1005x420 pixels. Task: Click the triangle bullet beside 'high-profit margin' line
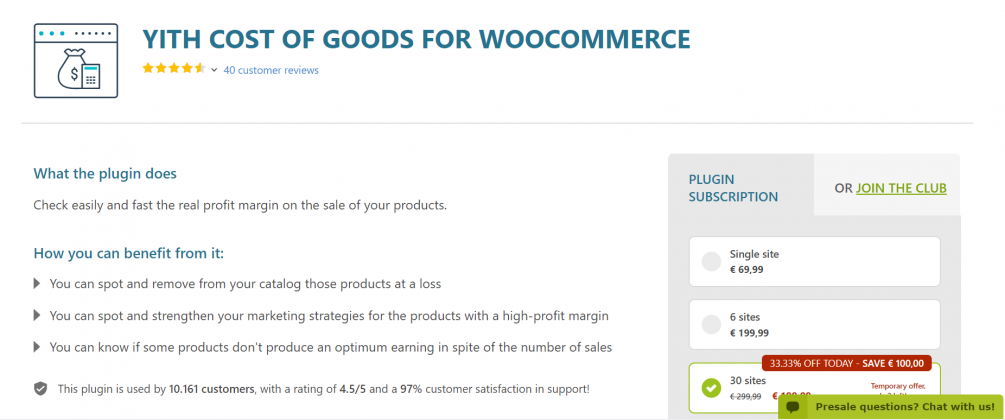38,315
